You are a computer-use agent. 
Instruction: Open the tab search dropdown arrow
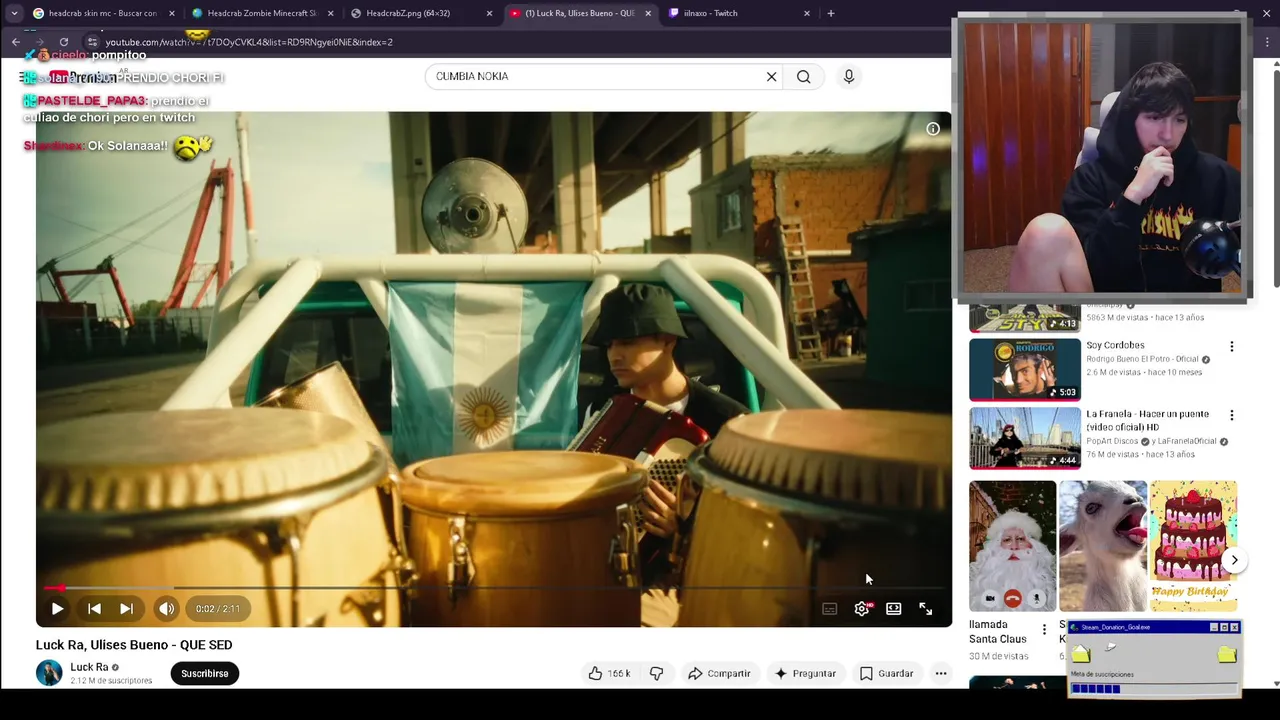click(14, 13)
